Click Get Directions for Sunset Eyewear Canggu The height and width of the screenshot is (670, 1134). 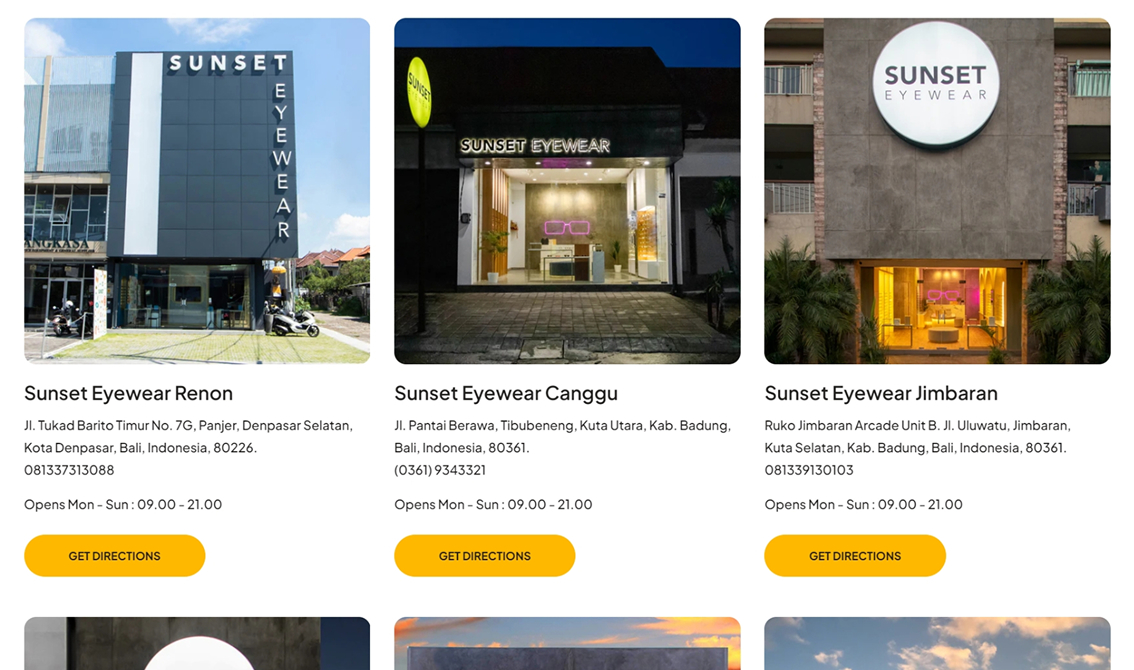click(485, 556)
